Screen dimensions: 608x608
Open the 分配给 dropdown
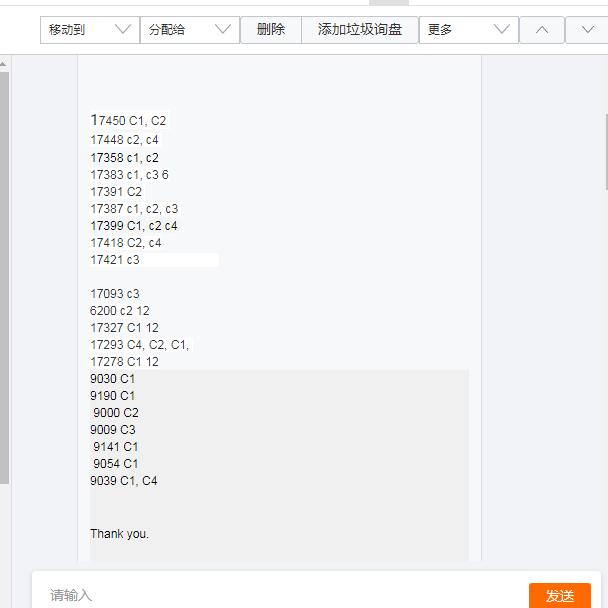pyautogui.click(x=190, y=30)
